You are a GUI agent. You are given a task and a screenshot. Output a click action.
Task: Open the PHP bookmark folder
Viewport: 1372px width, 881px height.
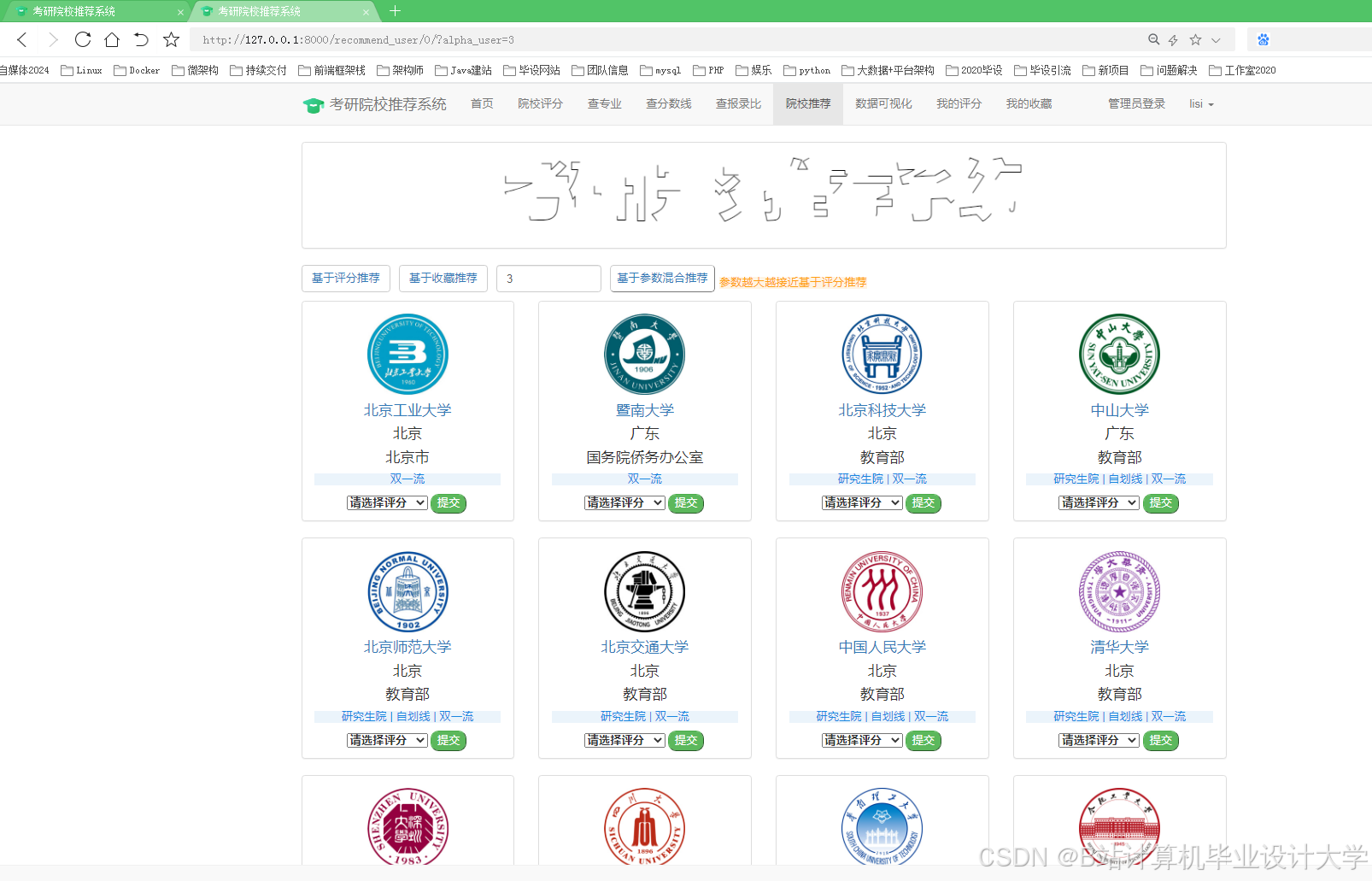click(x=708, y=70)
